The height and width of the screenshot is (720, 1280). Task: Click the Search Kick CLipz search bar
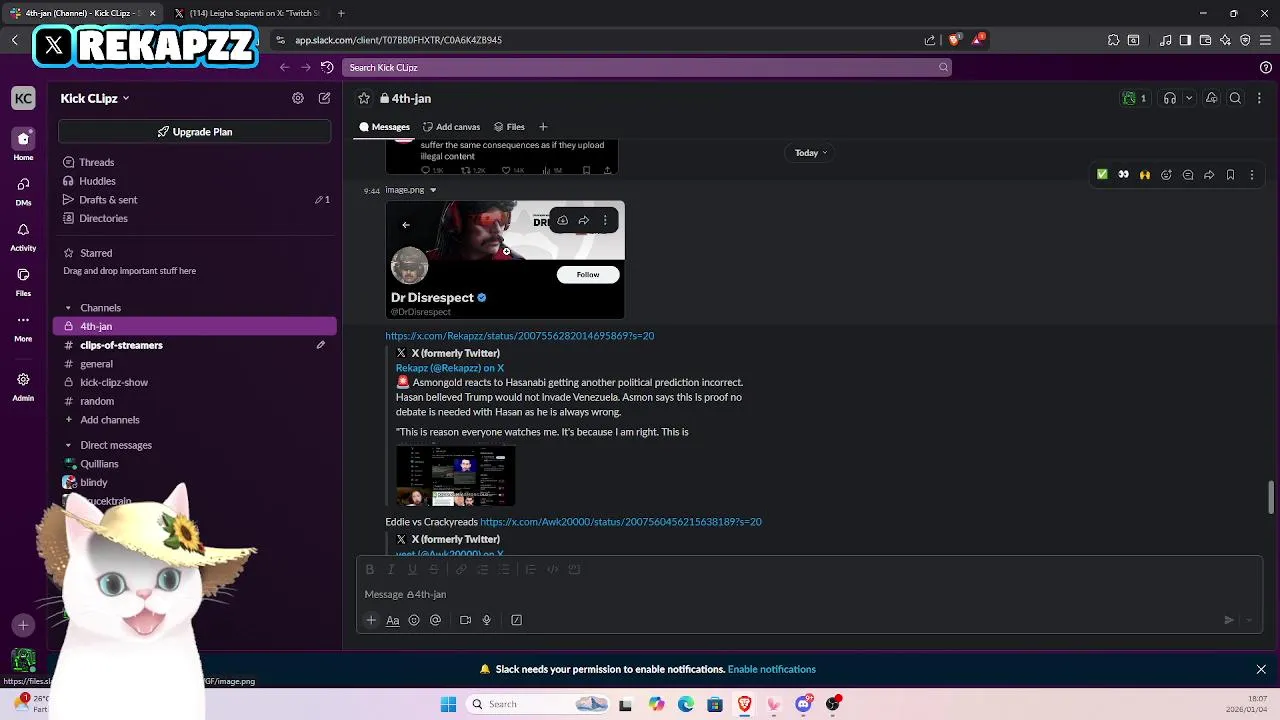tap(646, 67)
